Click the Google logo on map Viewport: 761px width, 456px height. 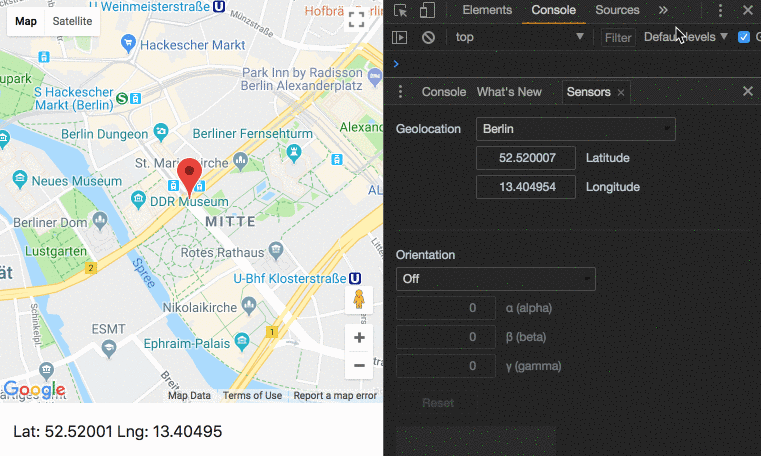[x=34, y=389]
